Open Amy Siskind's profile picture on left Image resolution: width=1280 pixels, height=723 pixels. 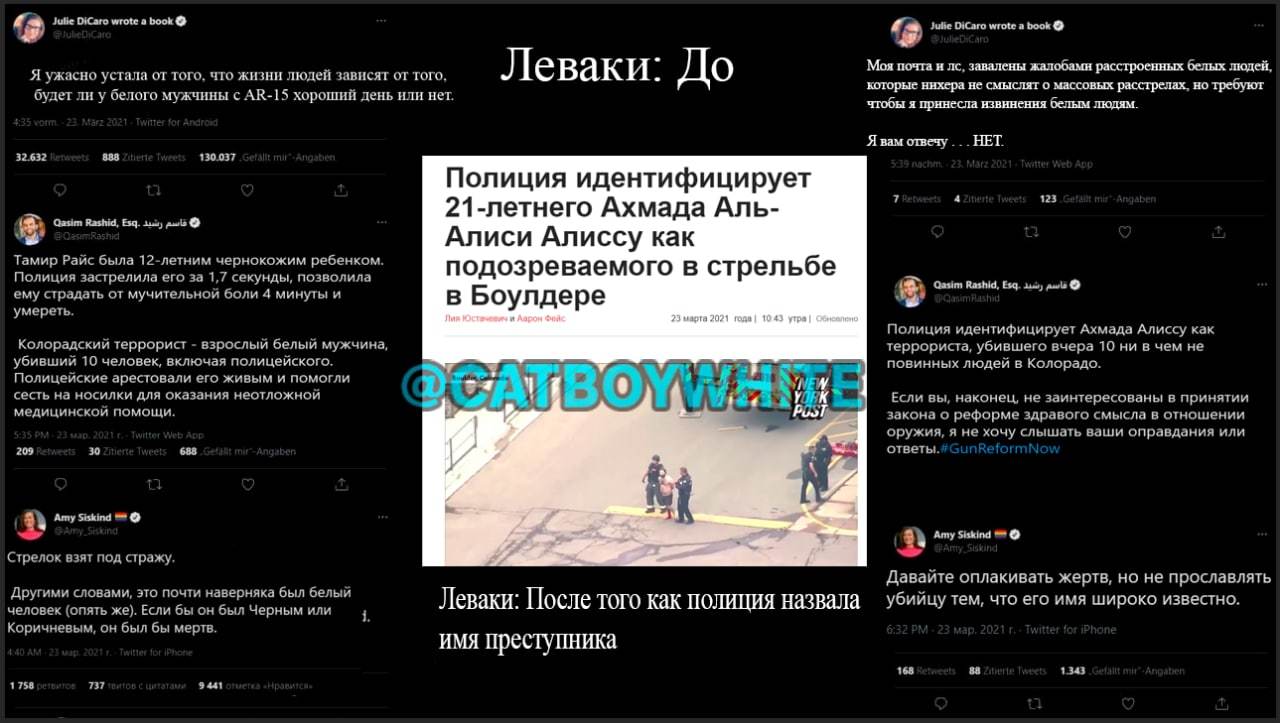point(29,524)
